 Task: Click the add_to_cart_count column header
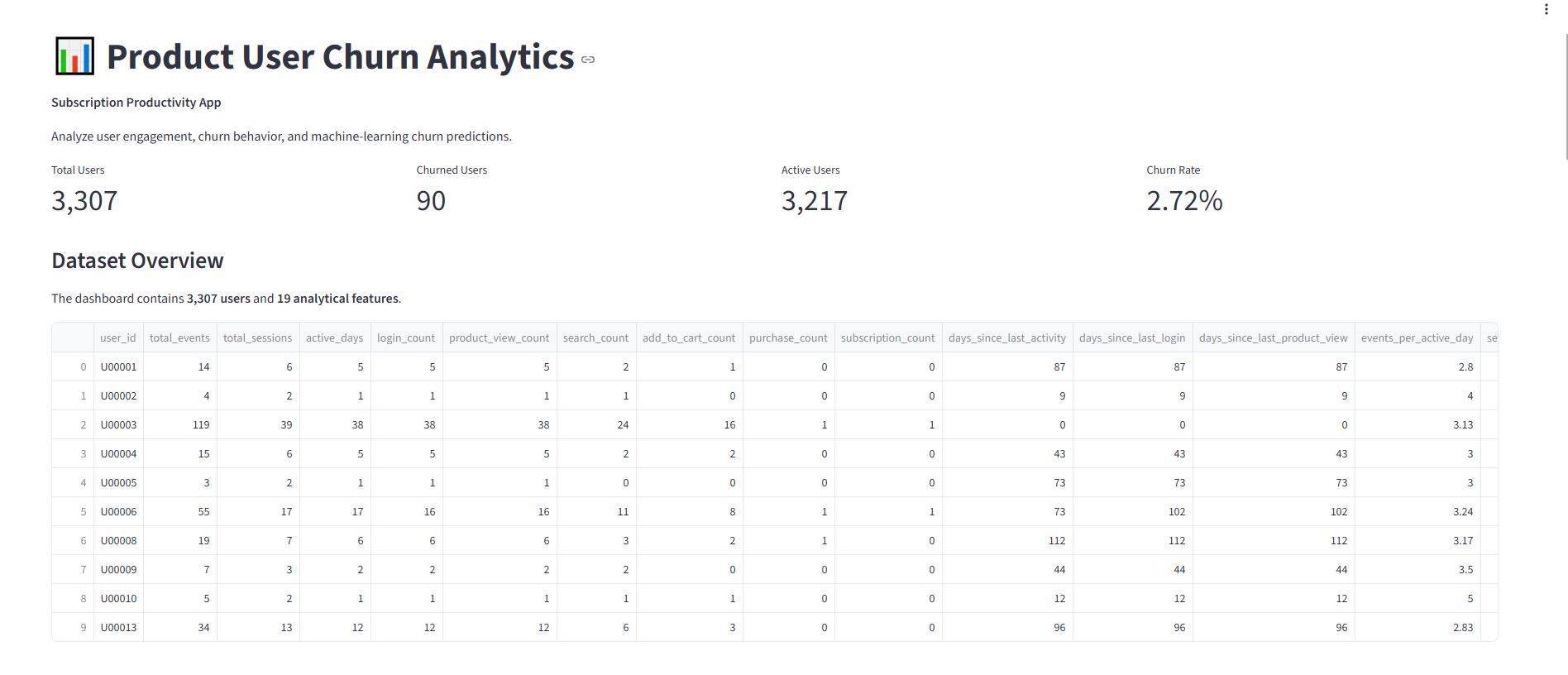point(689,337)
